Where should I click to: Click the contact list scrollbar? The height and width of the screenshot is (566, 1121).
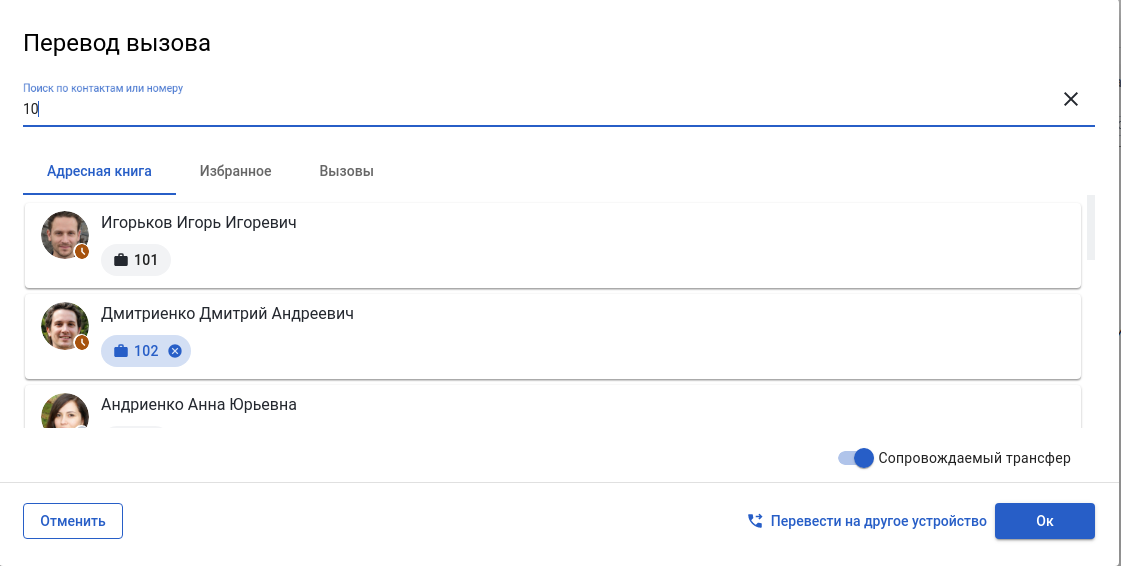coord(1090,230)
